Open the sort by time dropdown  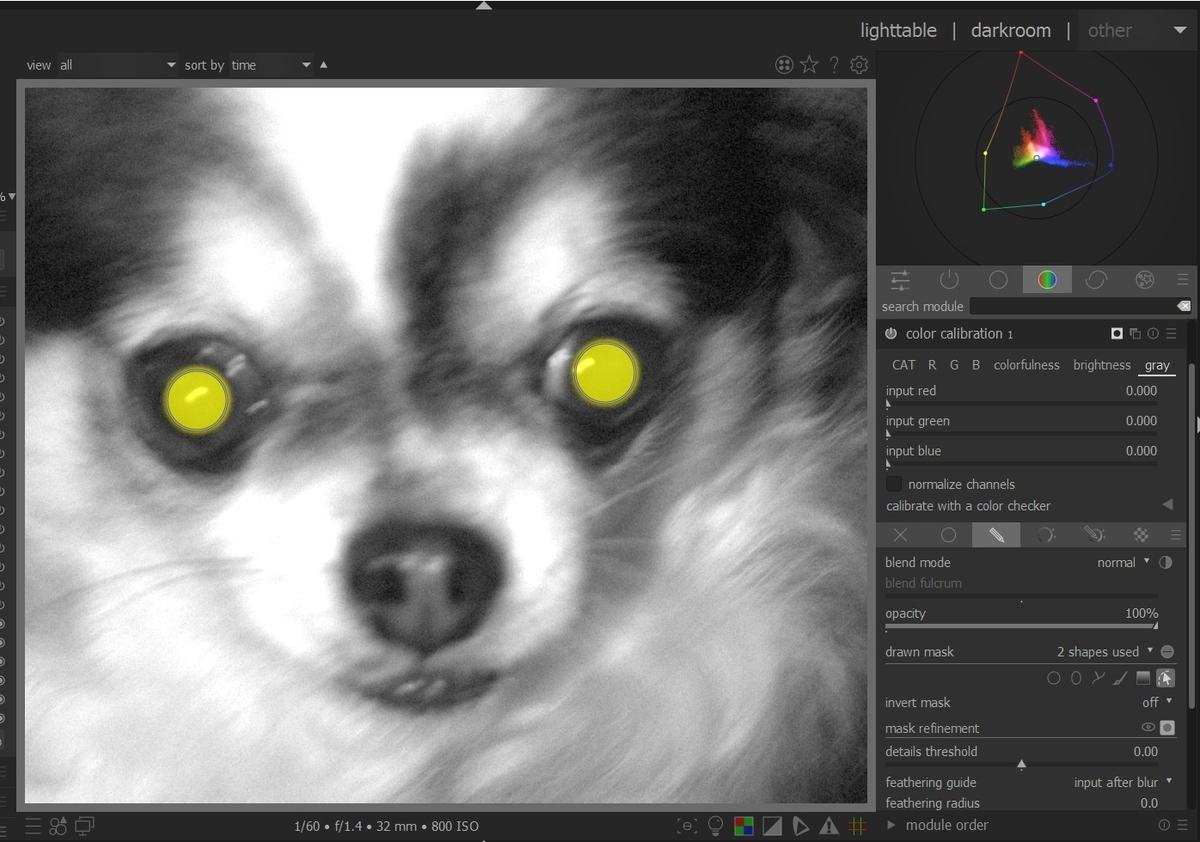pyautogui.click(x=272, y=65)
